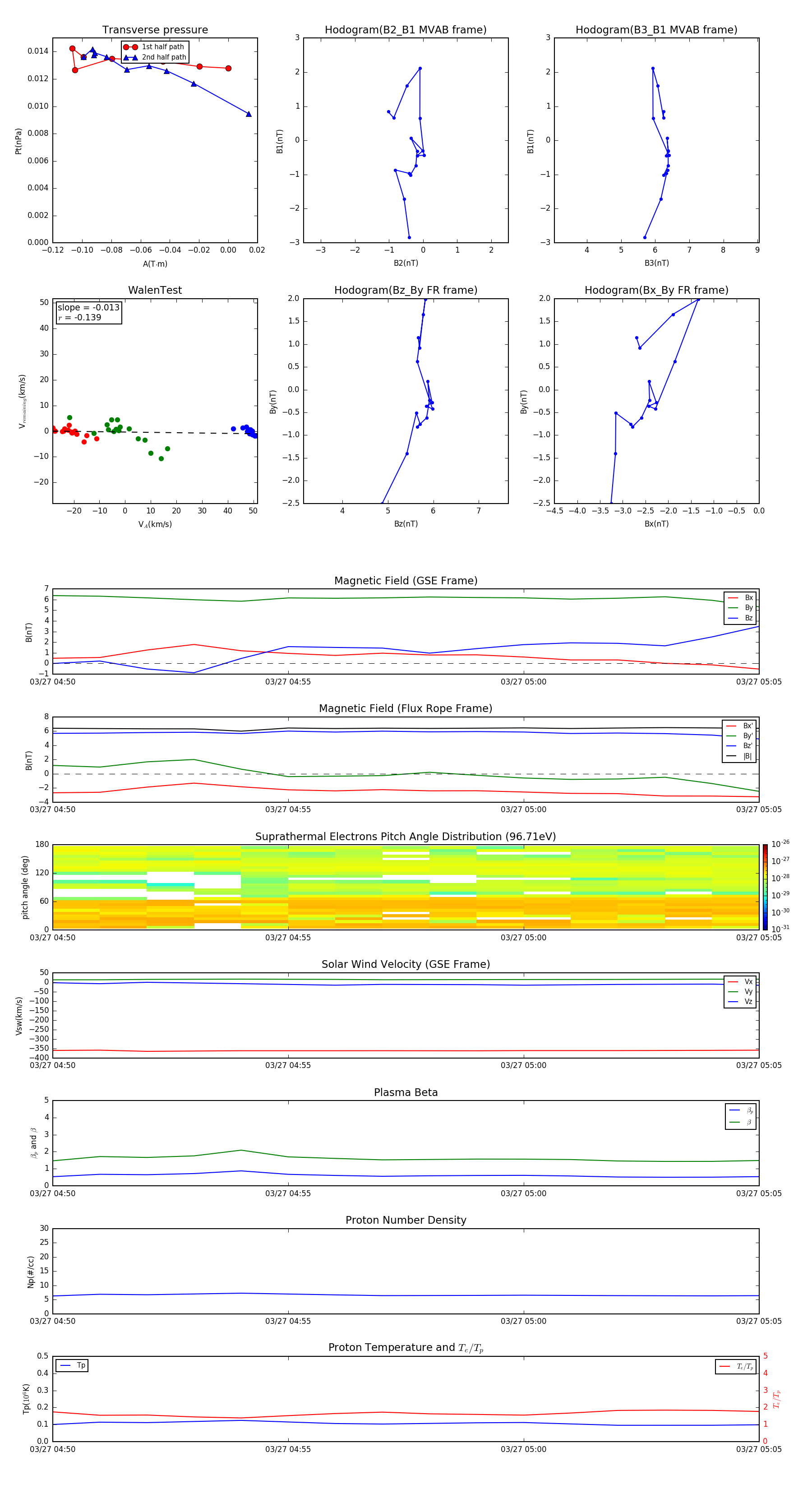Click the Te/Tp legend box
The height and width of the screenshot is (1489, 812).
click(x=736, y=1366)
